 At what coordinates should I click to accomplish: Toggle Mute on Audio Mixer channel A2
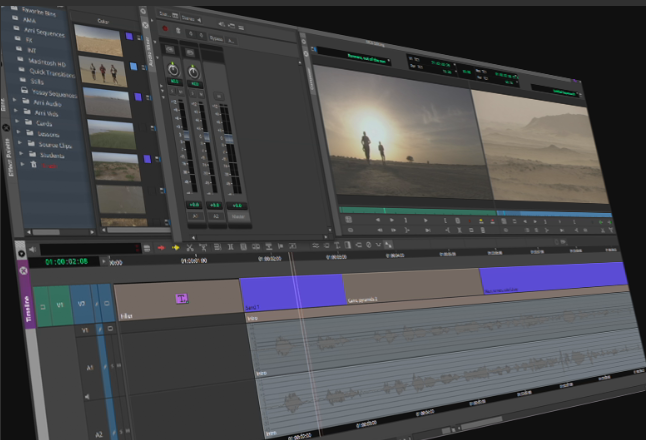(201, 95)
